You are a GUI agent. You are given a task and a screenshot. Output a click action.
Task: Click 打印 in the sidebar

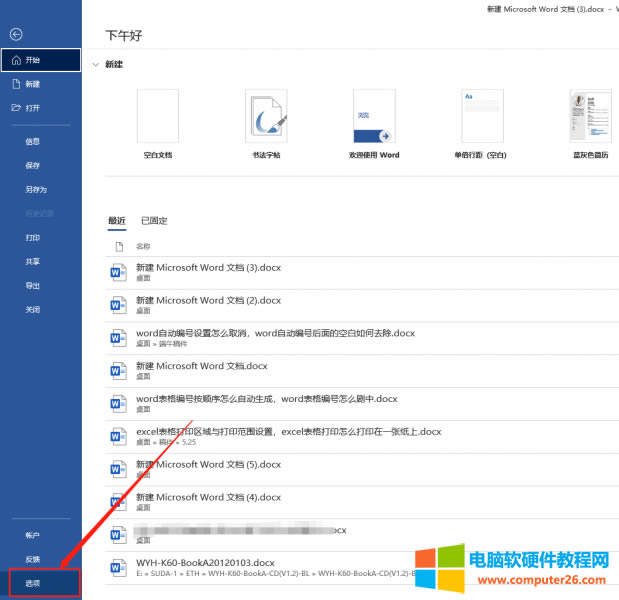(x=33, y=238)
